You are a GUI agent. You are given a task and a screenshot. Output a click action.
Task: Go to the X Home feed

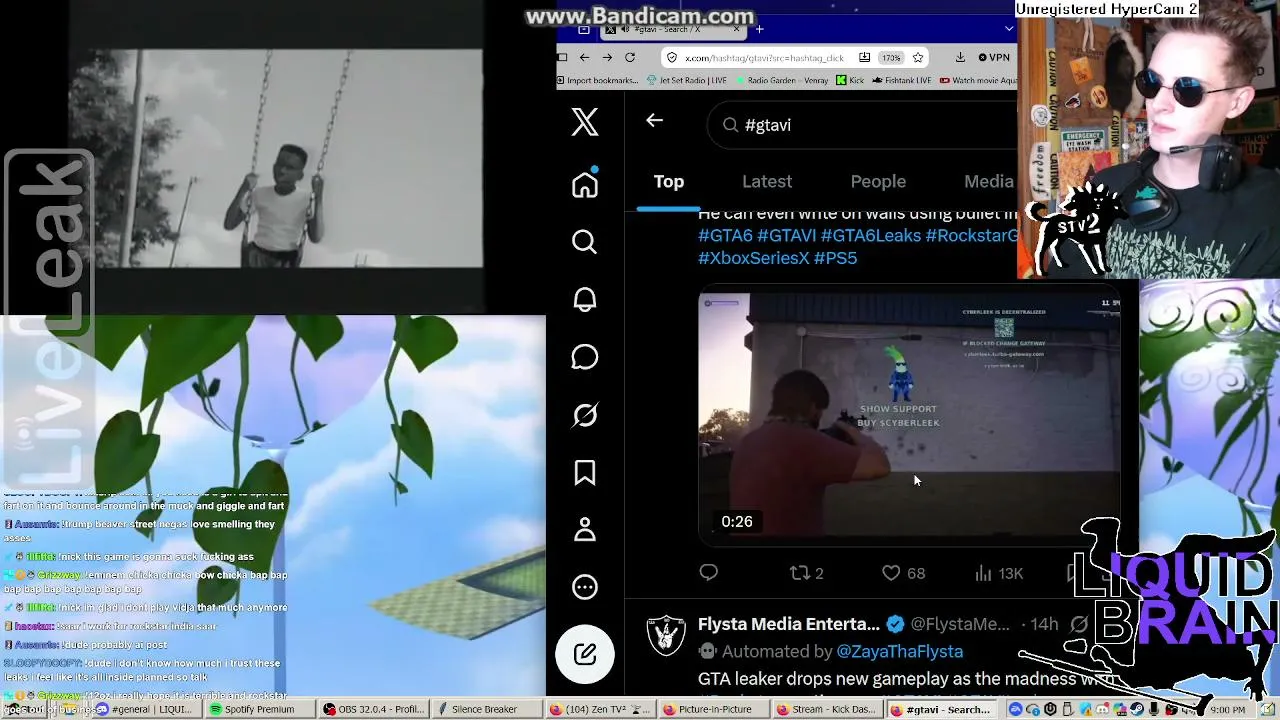coord(585,184)
